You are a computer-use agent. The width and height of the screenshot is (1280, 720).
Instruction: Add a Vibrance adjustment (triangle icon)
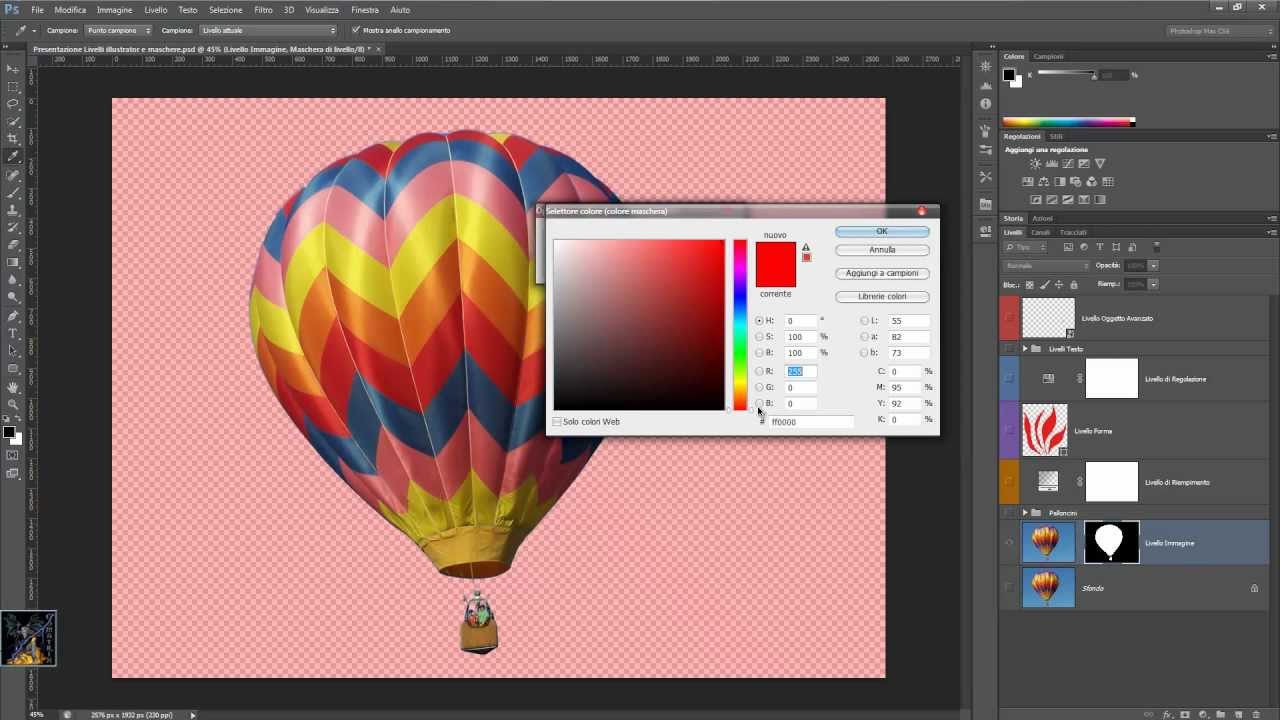click(1100, 164)
